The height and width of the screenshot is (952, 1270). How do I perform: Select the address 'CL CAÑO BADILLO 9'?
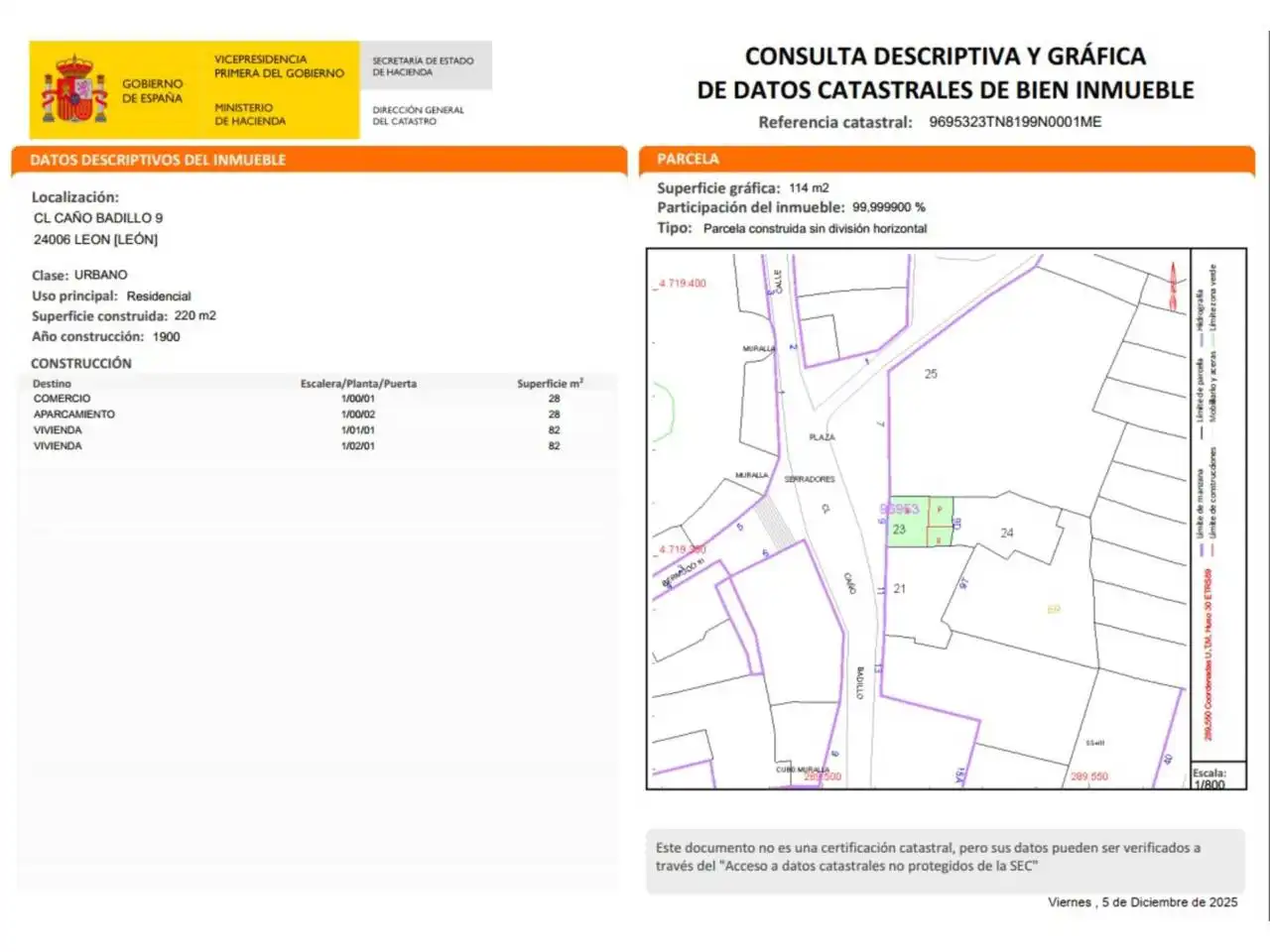point(98,218)
